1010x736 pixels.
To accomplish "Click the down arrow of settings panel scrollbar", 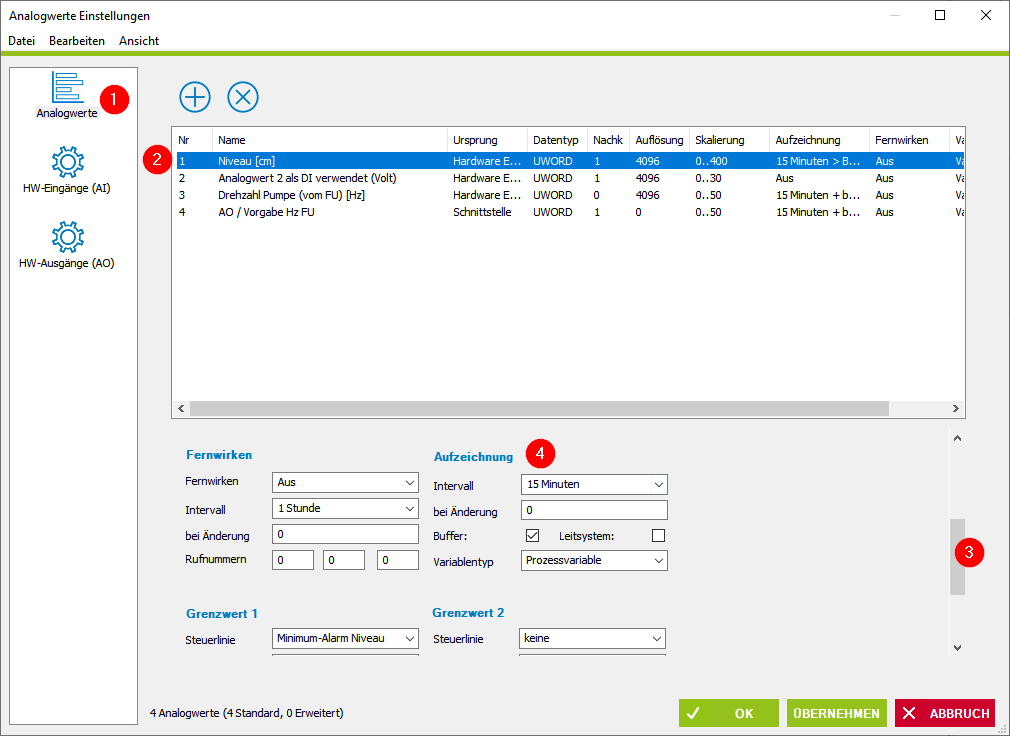I will pyautogui.click(x=957, y=648).
